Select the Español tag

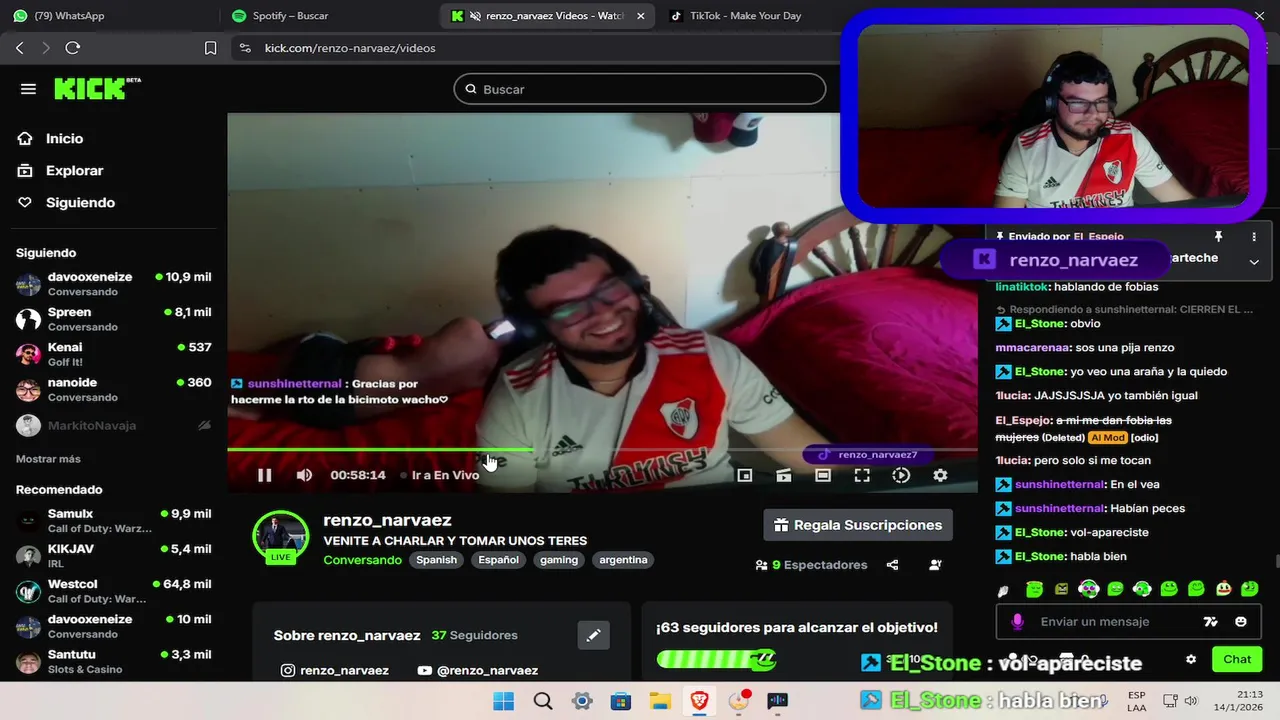(x=498, y=560)
